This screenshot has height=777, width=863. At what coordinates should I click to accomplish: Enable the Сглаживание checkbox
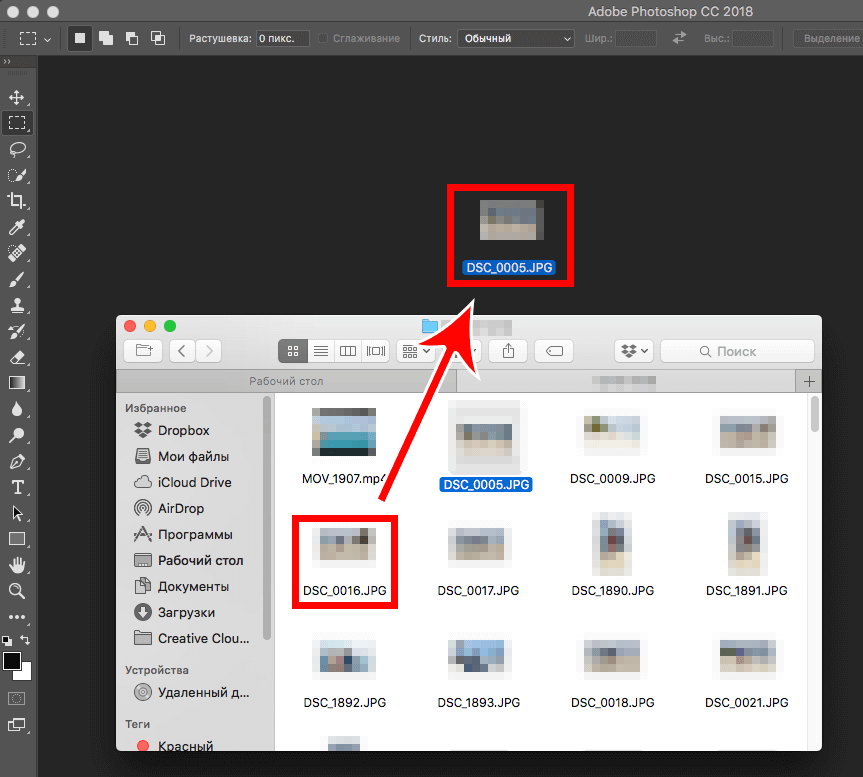[323, 39]
